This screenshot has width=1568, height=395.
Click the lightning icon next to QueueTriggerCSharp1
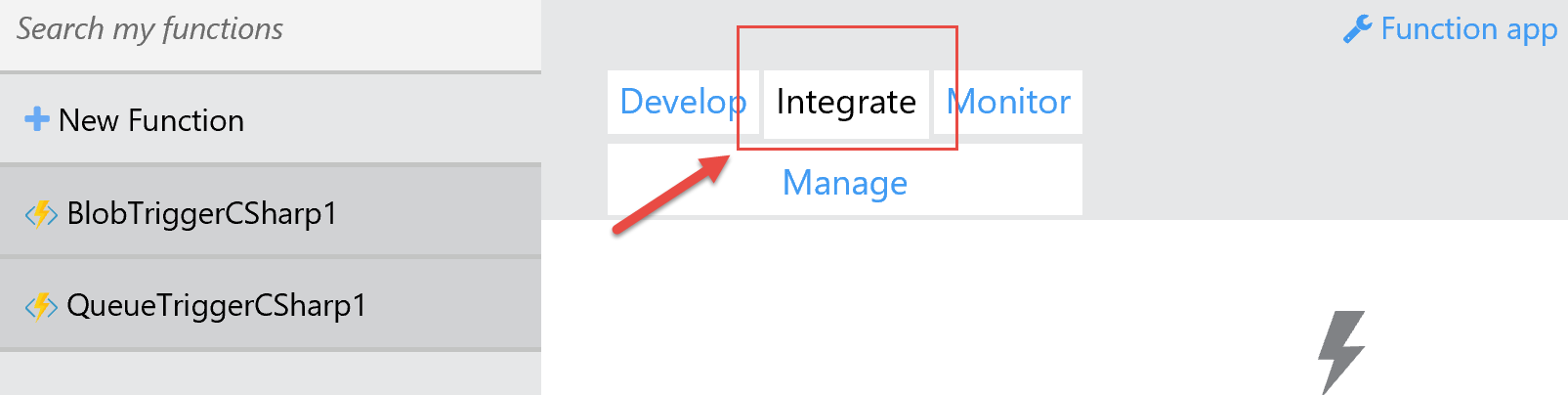pyautogui.click(x=41, y=306)
